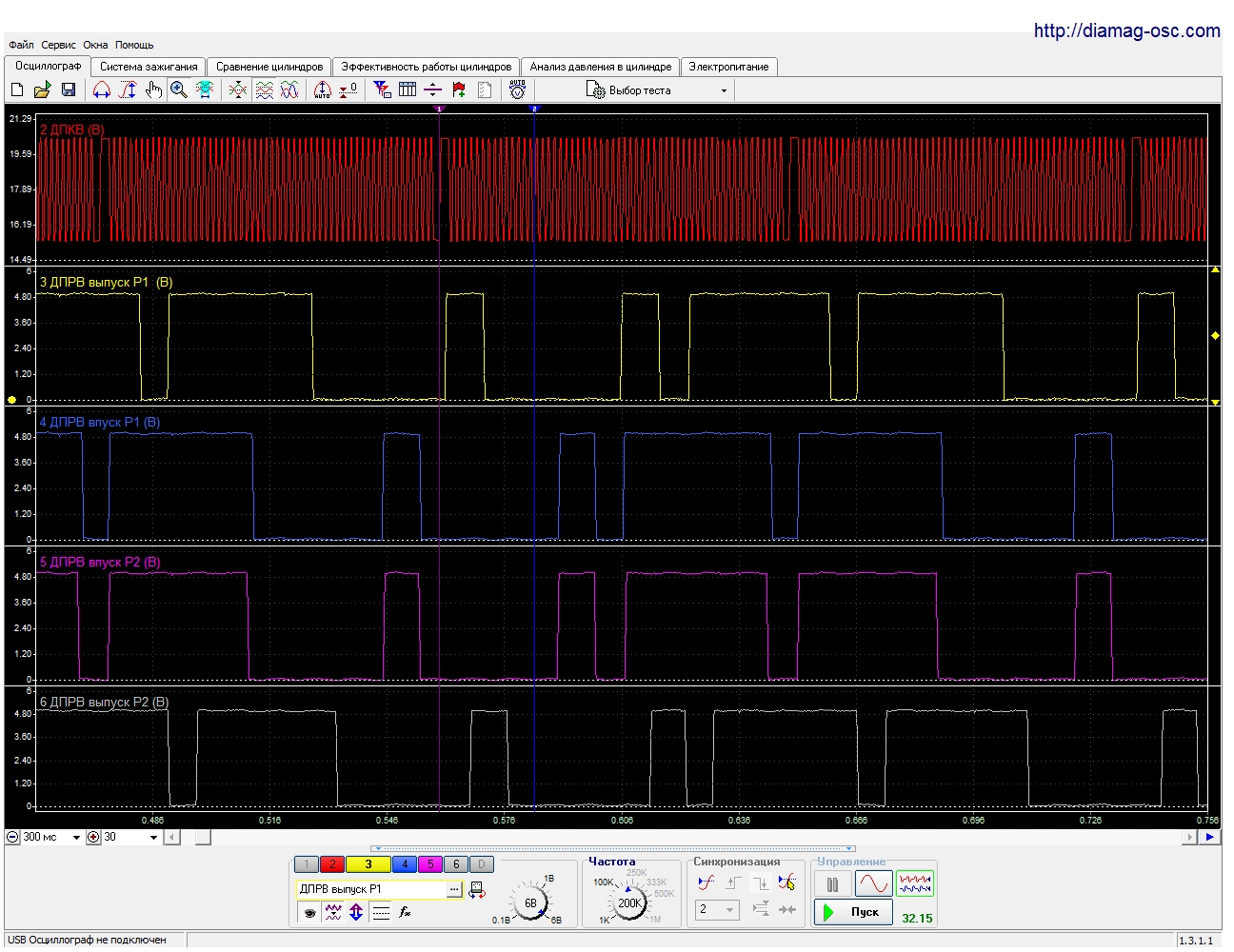Open the diamag-osc.com link
This screenshot has height=952, width=1234.
[x=1127, y=30]
